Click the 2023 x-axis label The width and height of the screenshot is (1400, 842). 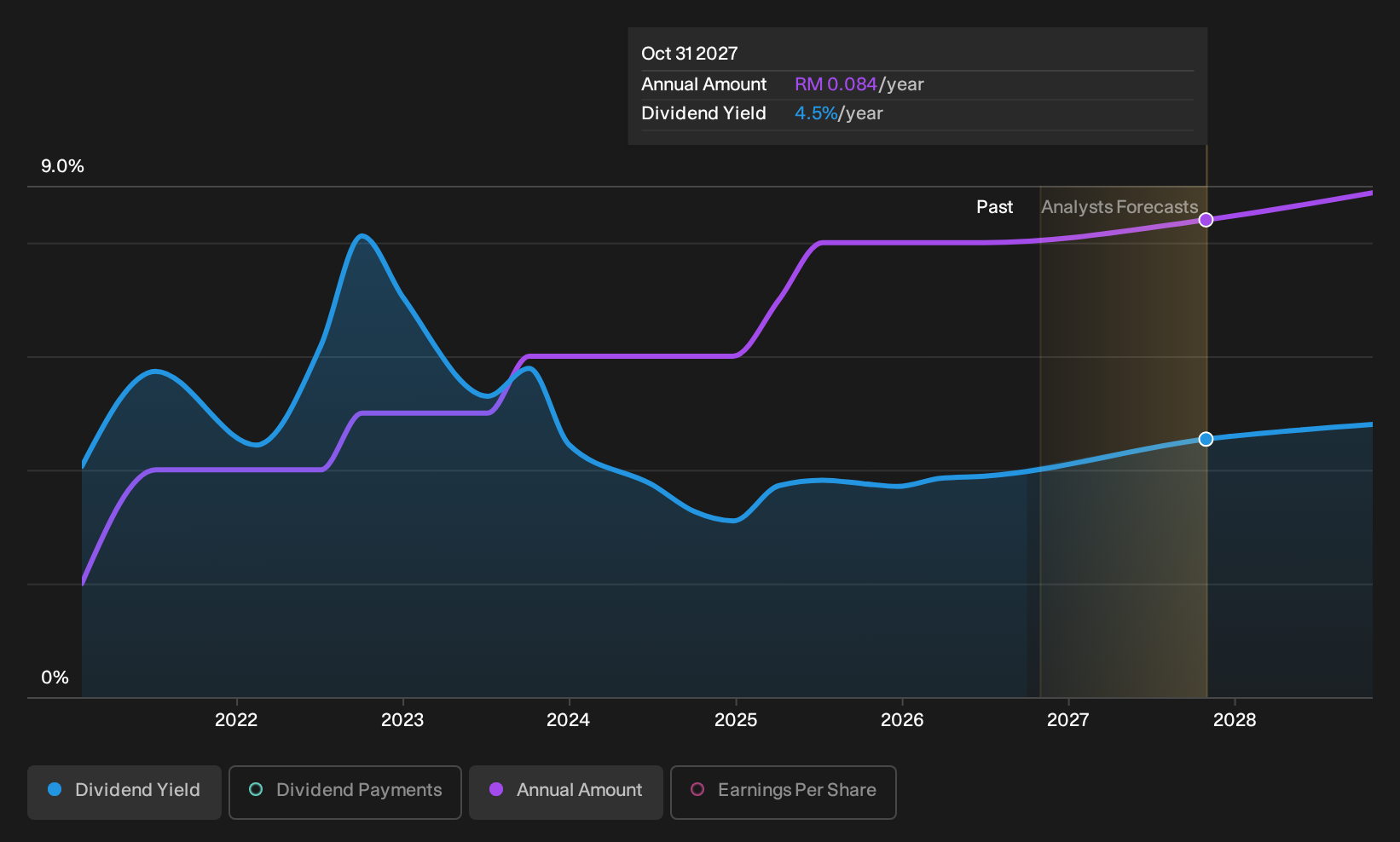click(402, 720)
